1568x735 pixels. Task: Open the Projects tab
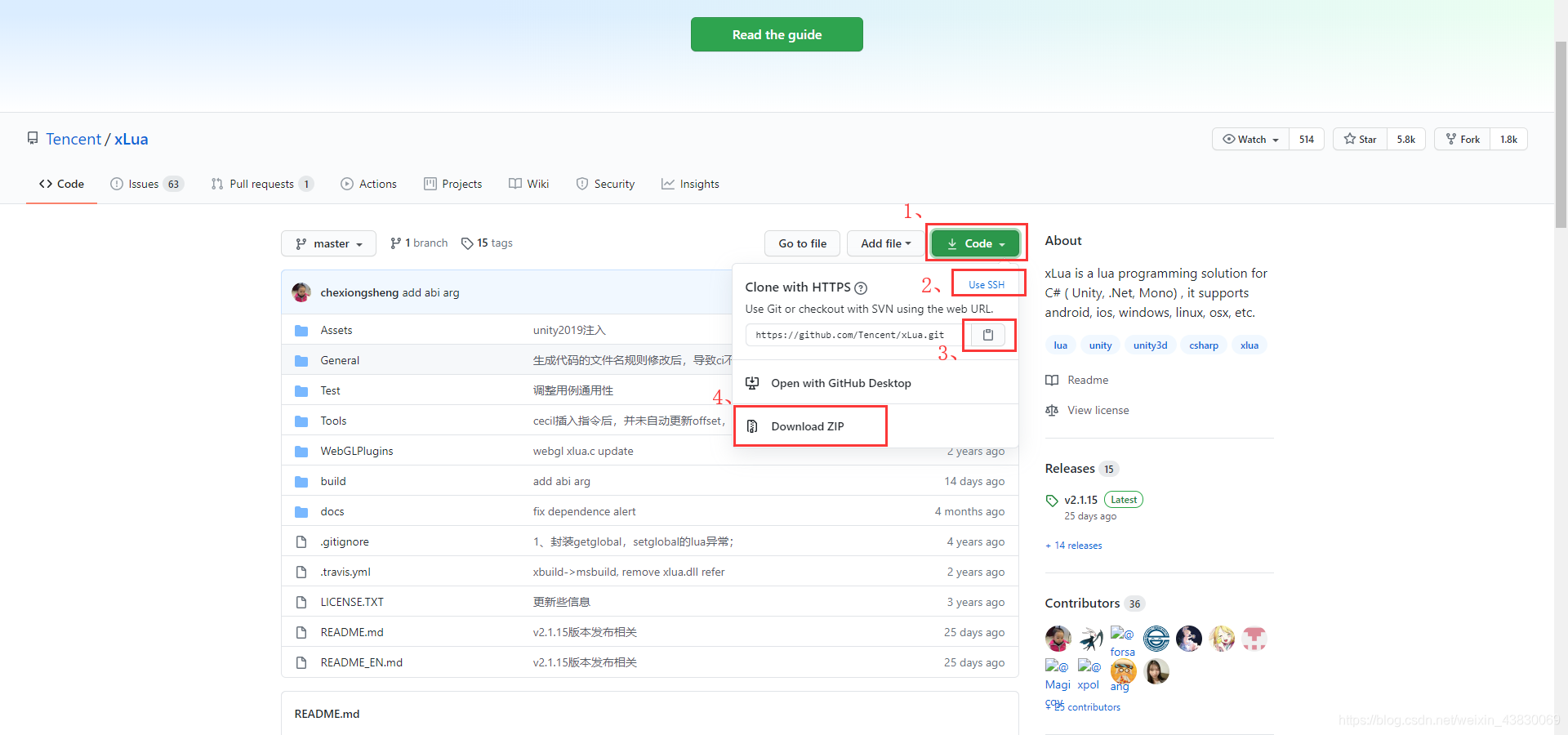coord(452,184)
